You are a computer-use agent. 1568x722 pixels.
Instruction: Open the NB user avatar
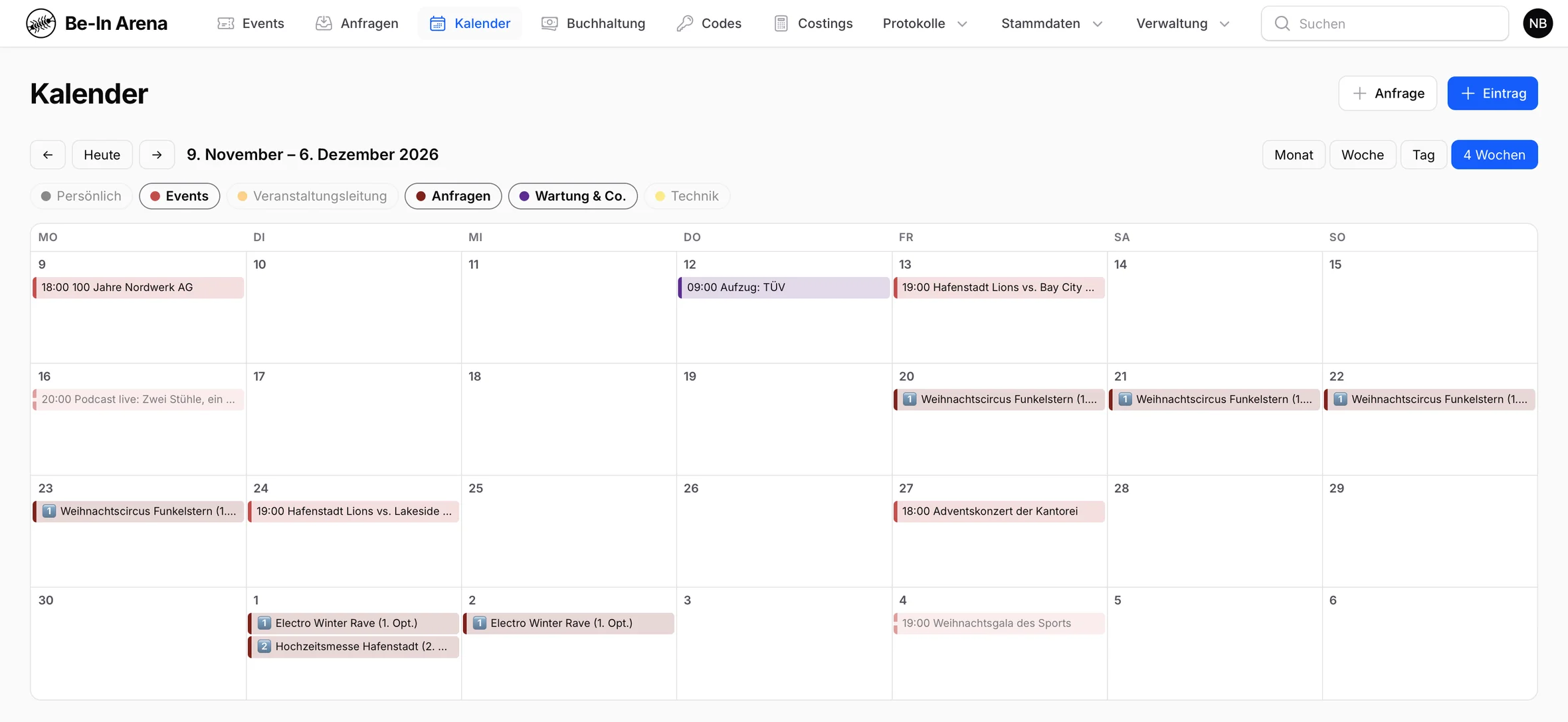[x=1537, y=23]
